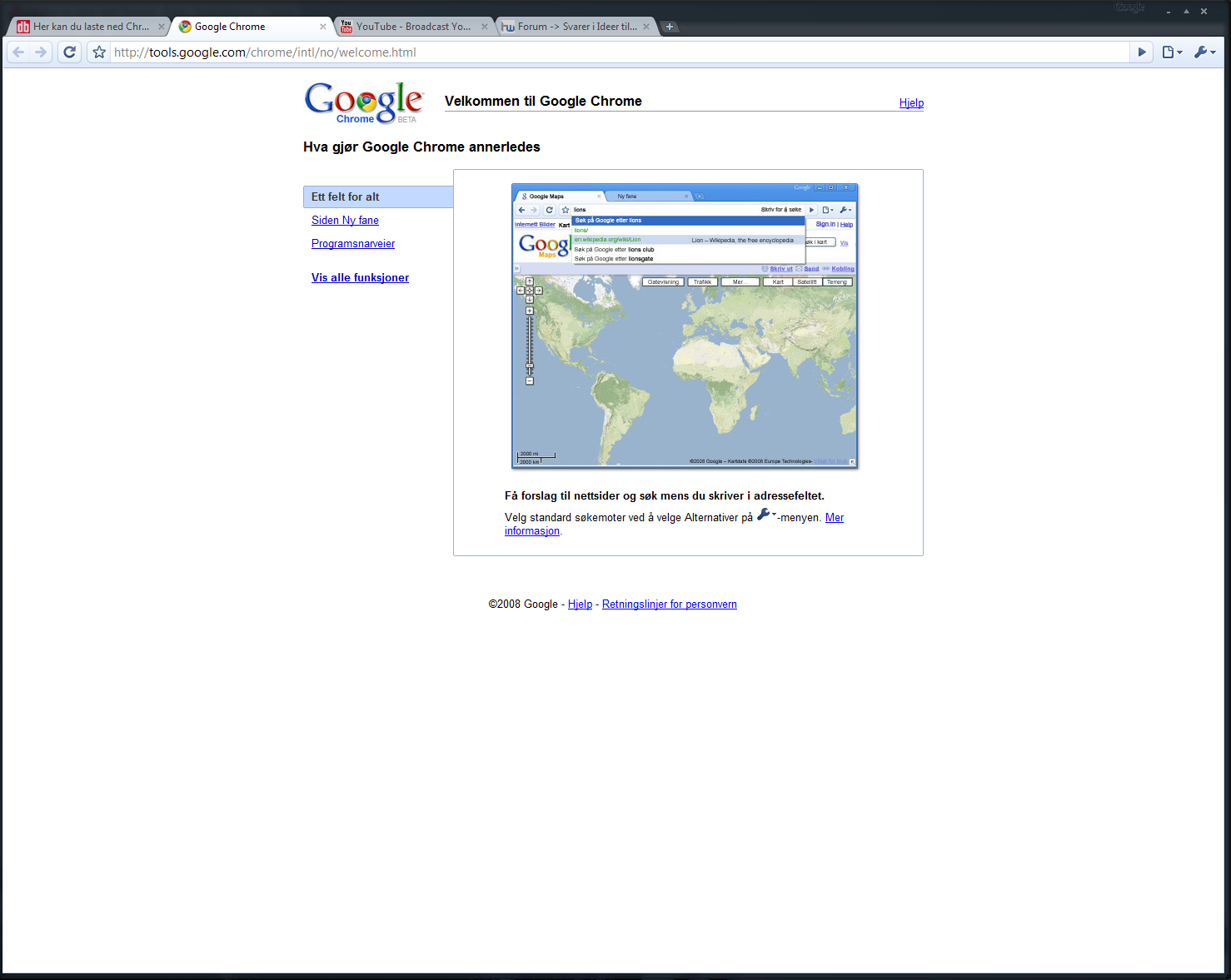Screen dimensions: 1231x980
Task: Go forward with the browser forward arrow
Action: pyautogui.click(x=41, y=52)
